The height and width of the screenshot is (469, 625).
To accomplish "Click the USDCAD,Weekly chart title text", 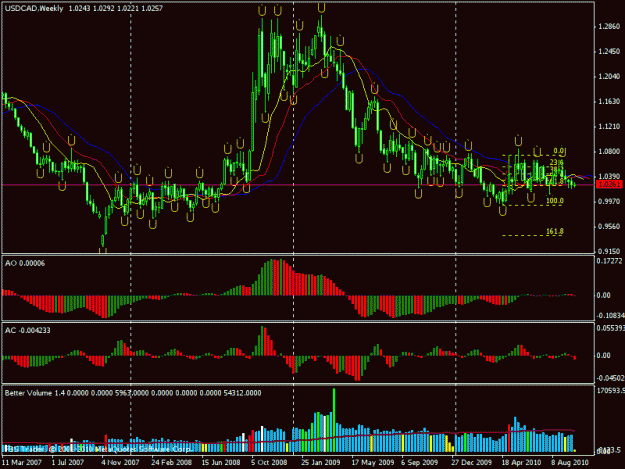I will point(34,8).
